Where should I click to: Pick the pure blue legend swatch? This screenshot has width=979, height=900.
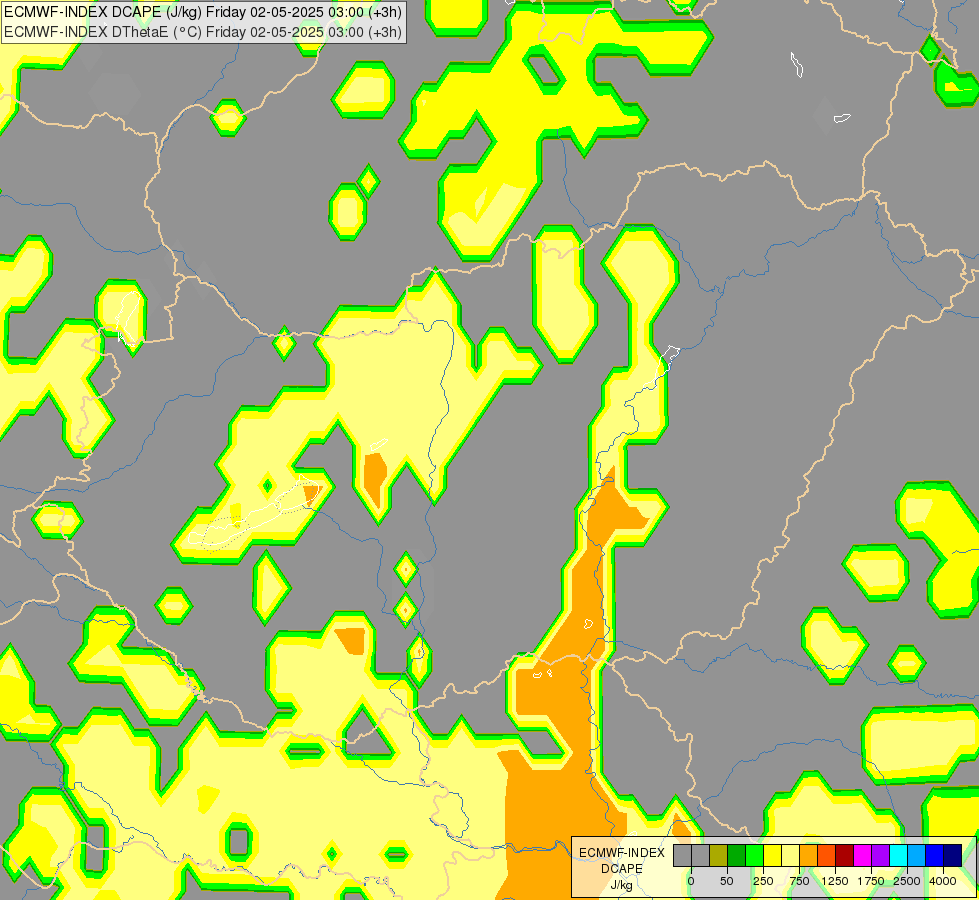[935, 856]
